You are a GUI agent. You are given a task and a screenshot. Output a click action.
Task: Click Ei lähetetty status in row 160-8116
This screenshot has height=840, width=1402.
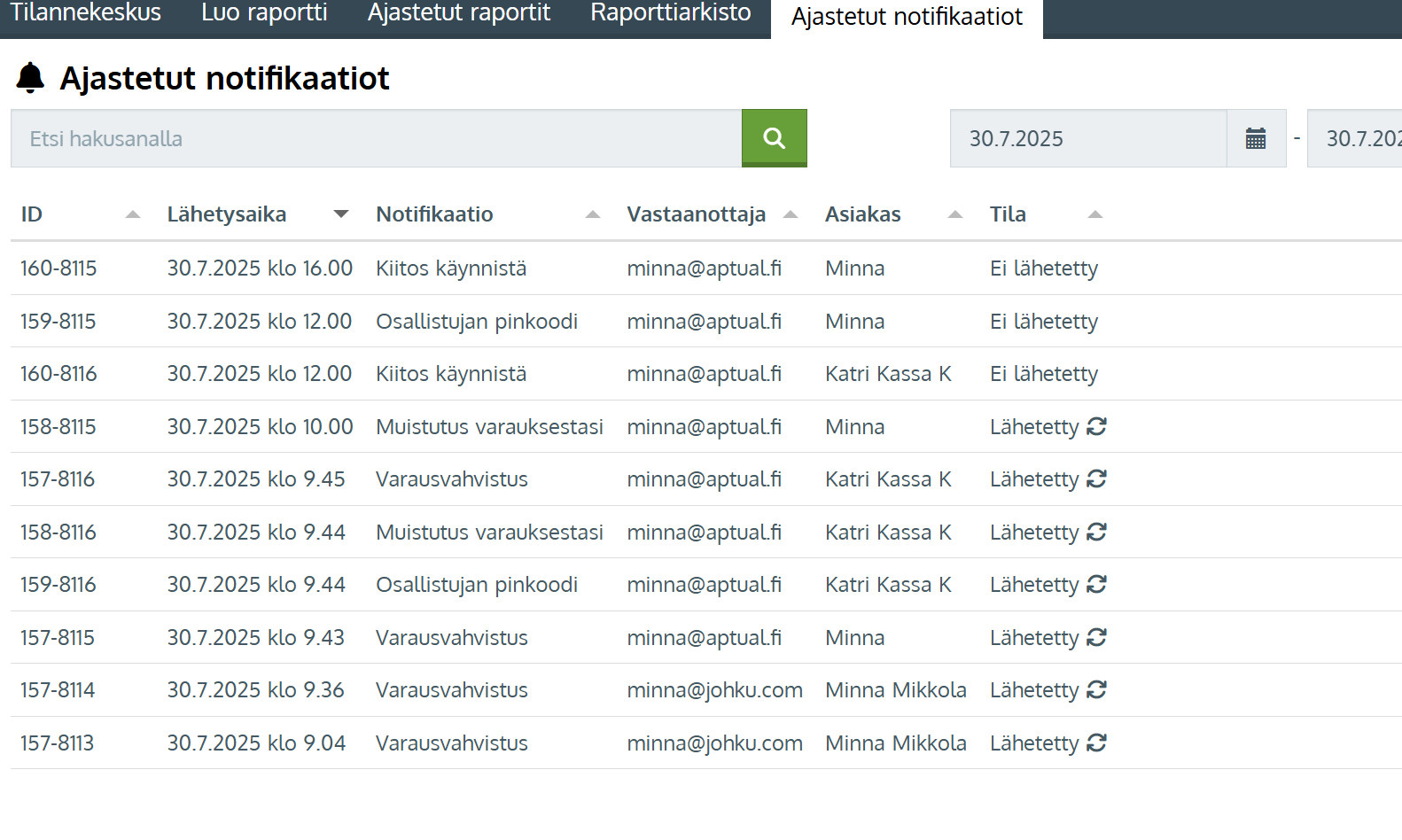[1044, 374]
